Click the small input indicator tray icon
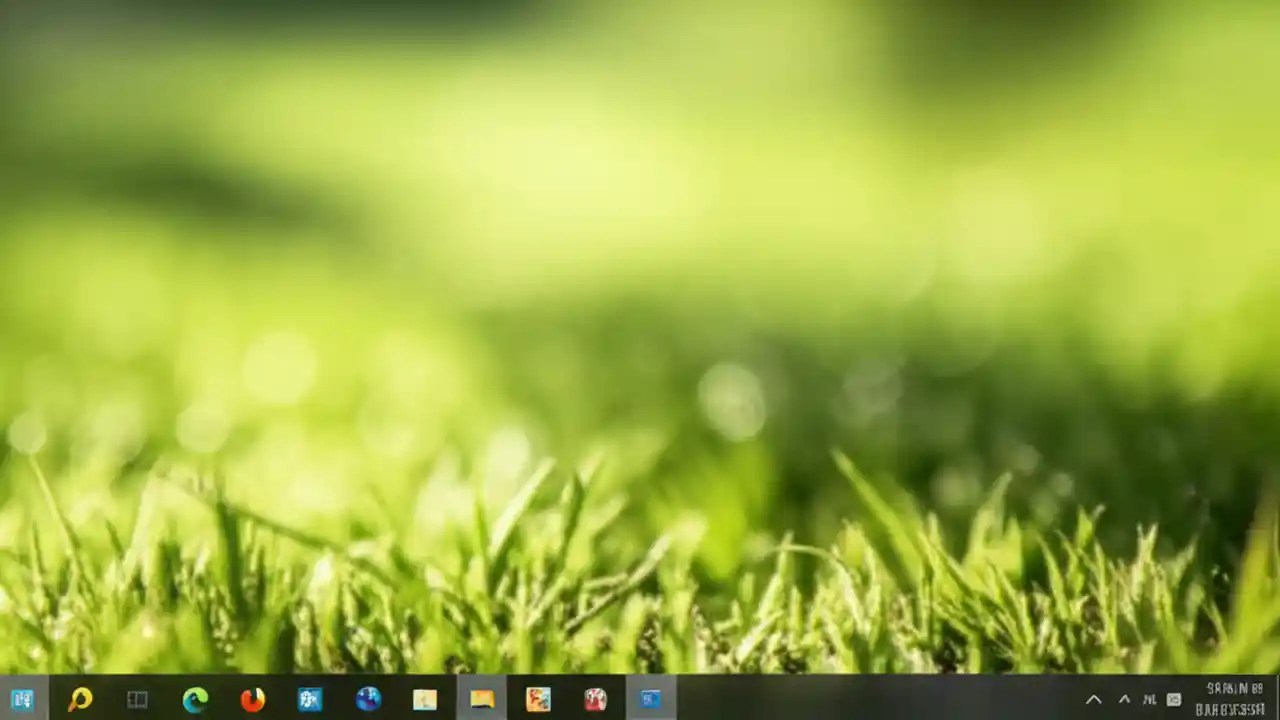Image resolution: width=1280 pixels, height=720 pixels. pyautogui.click(x=1173, y=699)
